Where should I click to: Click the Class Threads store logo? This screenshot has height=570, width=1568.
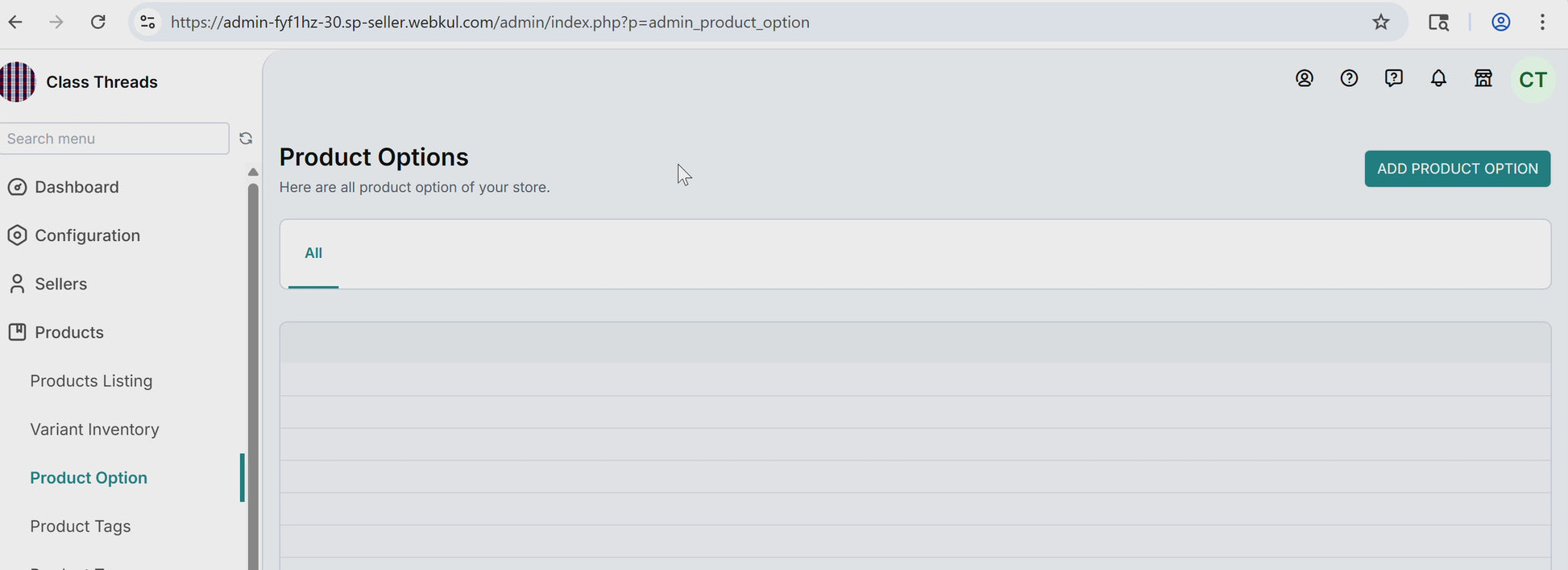pos(17,81)
